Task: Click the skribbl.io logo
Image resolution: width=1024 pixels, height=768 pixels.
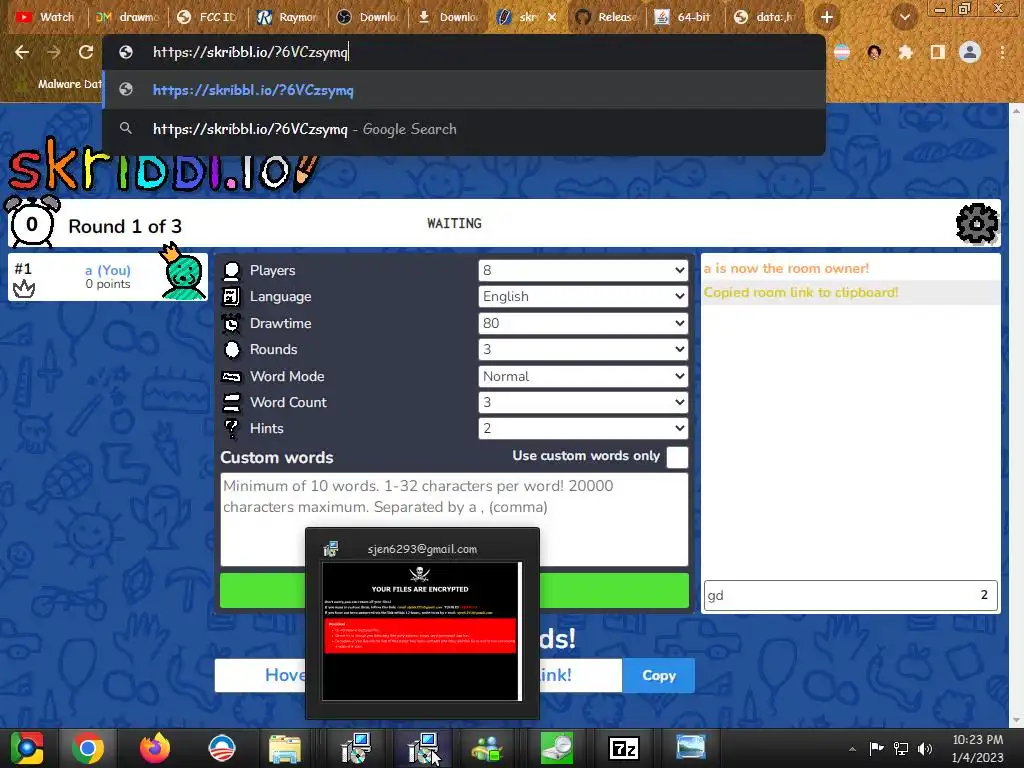Action: [162, 167]
